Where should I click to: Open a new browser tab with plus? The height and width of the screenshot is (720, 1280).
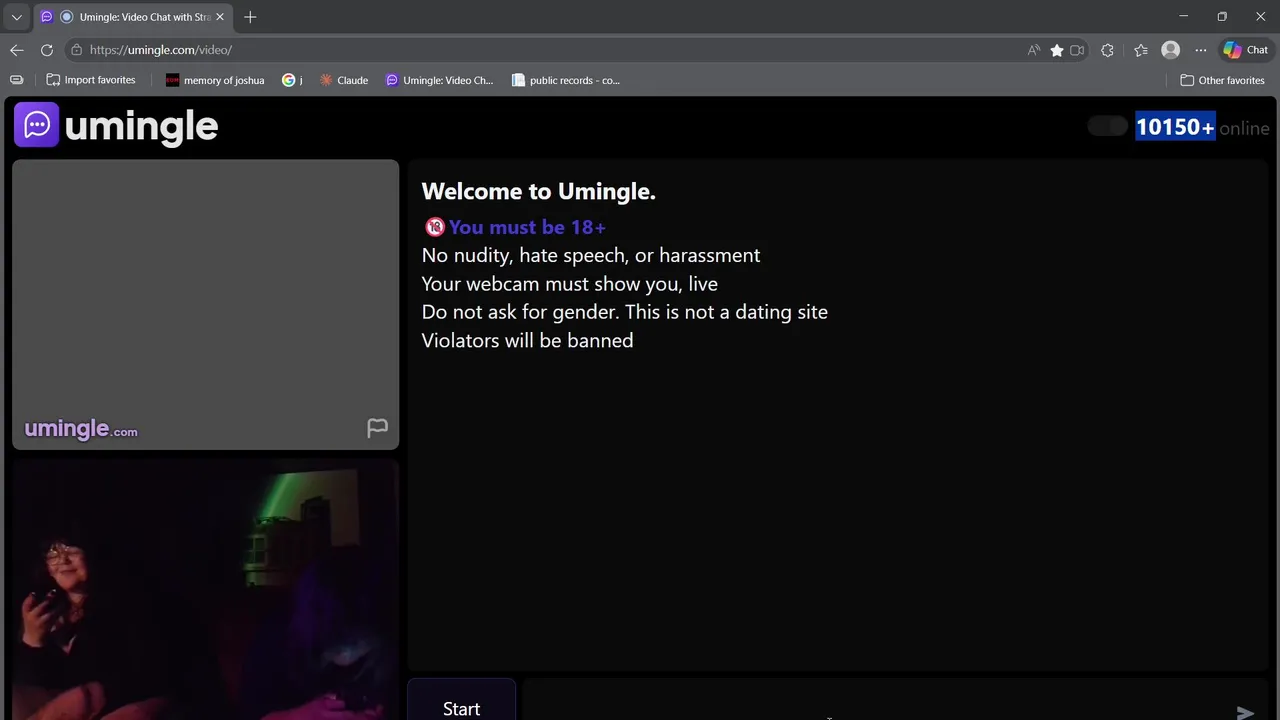tap(250, 17)
